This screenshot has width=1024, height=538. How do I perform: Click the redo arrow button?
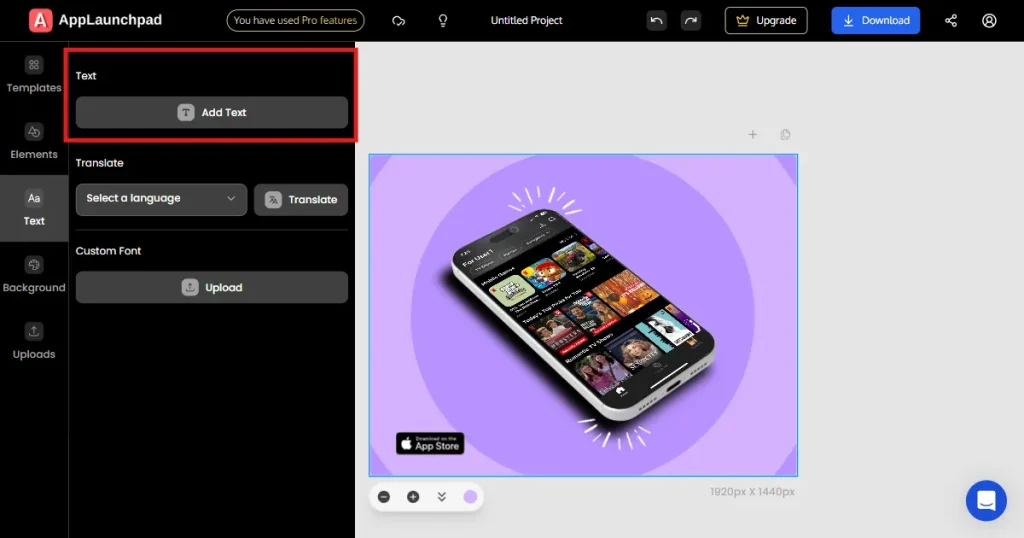tap(691, 20)
